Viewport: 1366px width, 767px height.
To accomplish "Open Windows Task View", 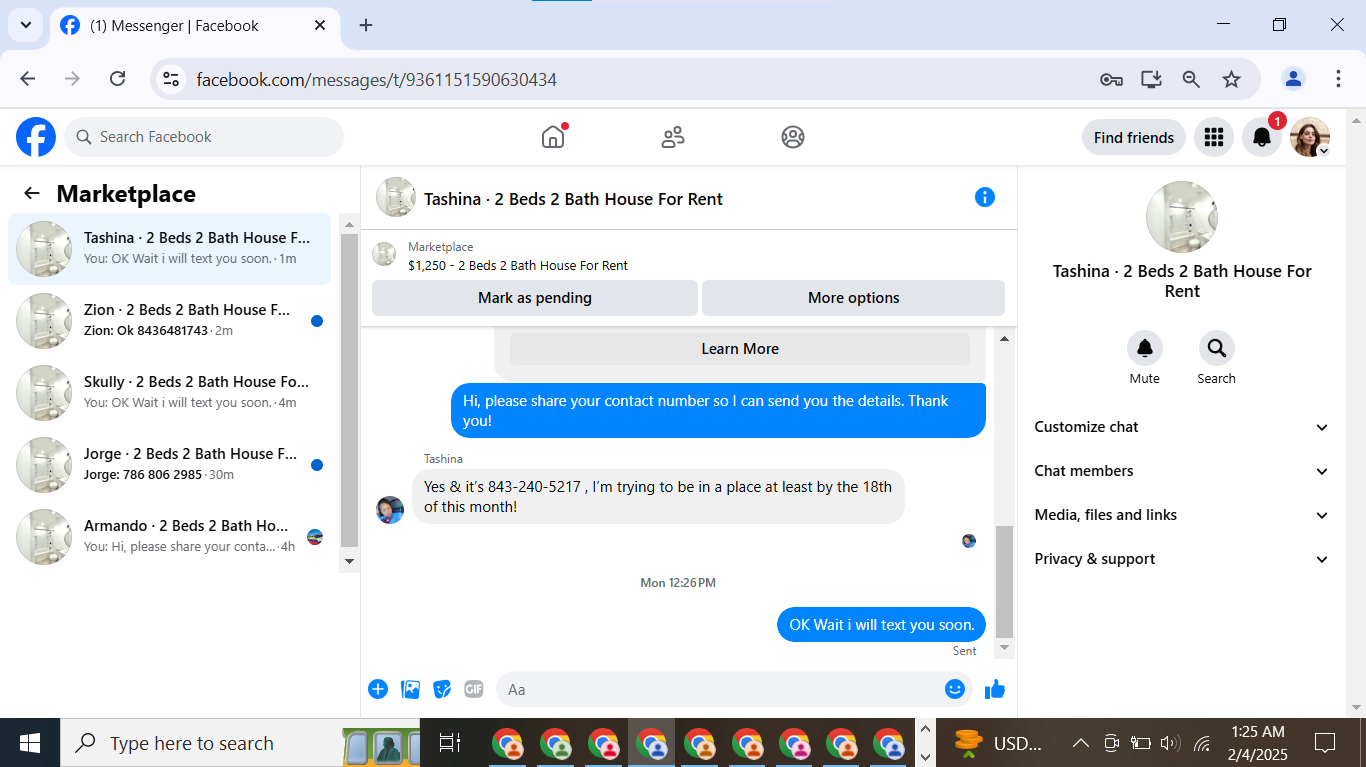I will (x=450, y=743).
